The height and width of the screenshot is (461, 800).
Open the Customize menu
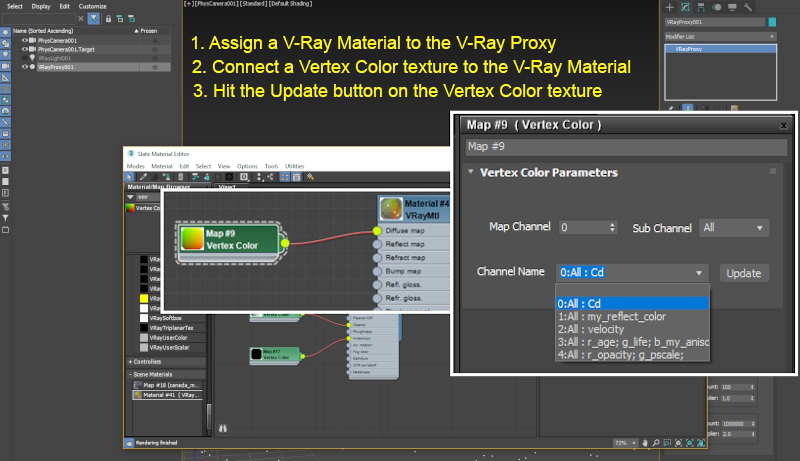(x=93, y=5)
